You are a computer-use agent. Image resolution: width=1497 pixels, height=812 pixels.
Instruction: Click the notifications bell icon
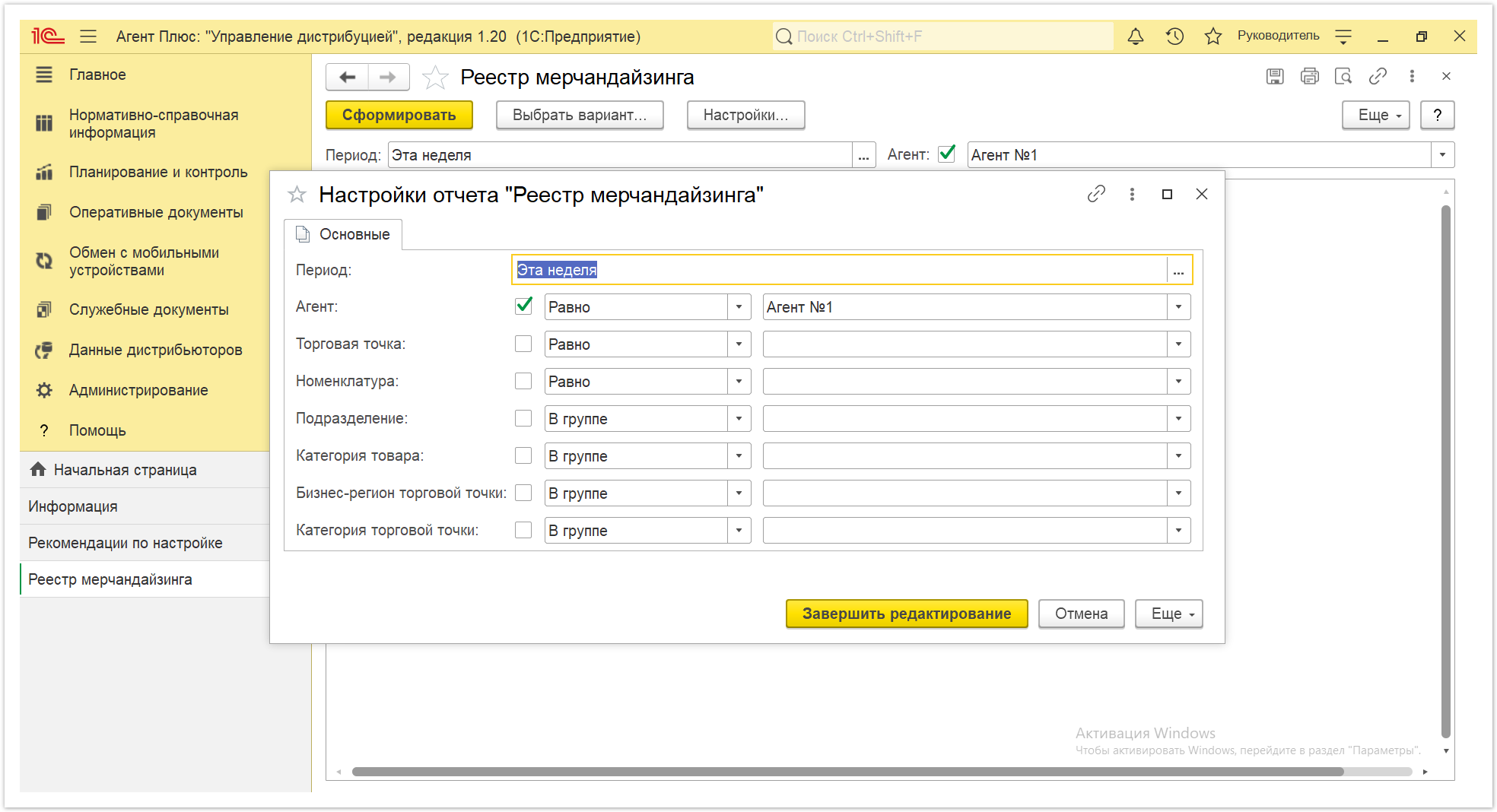click(x=1136, y=36)
